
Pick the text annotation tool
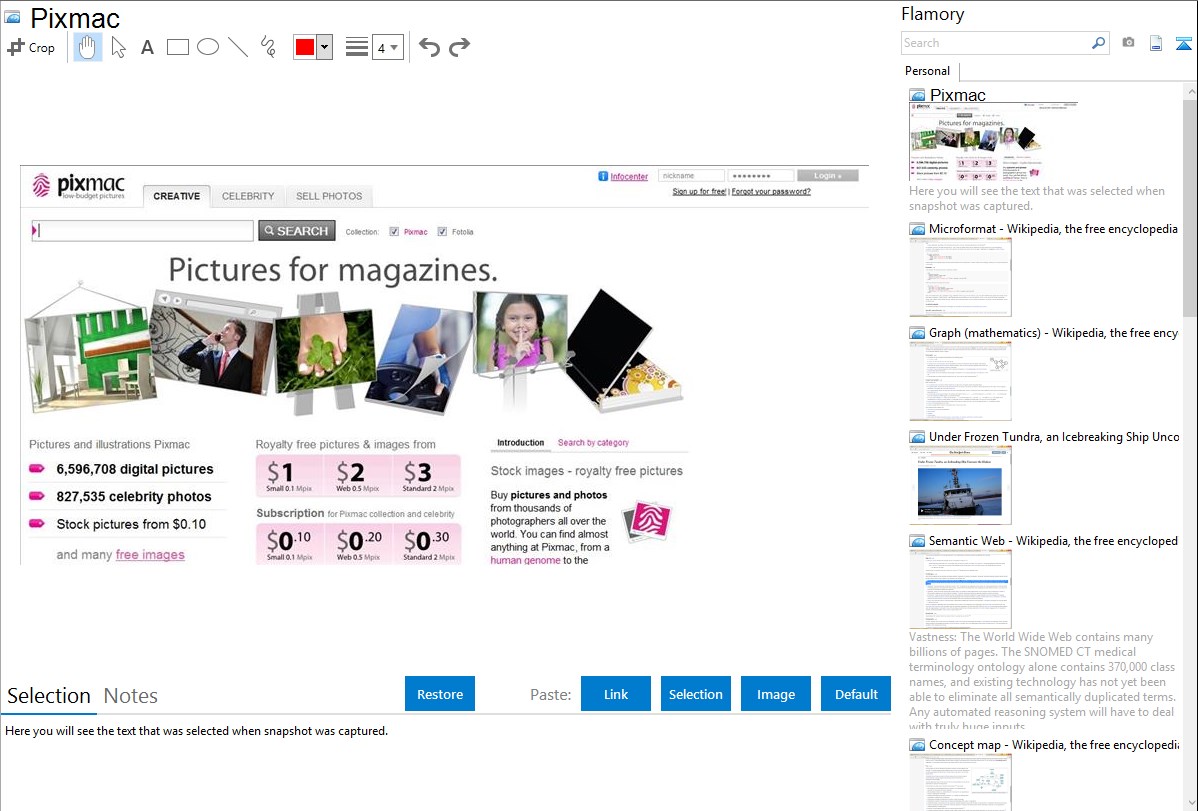pos(147,47)
